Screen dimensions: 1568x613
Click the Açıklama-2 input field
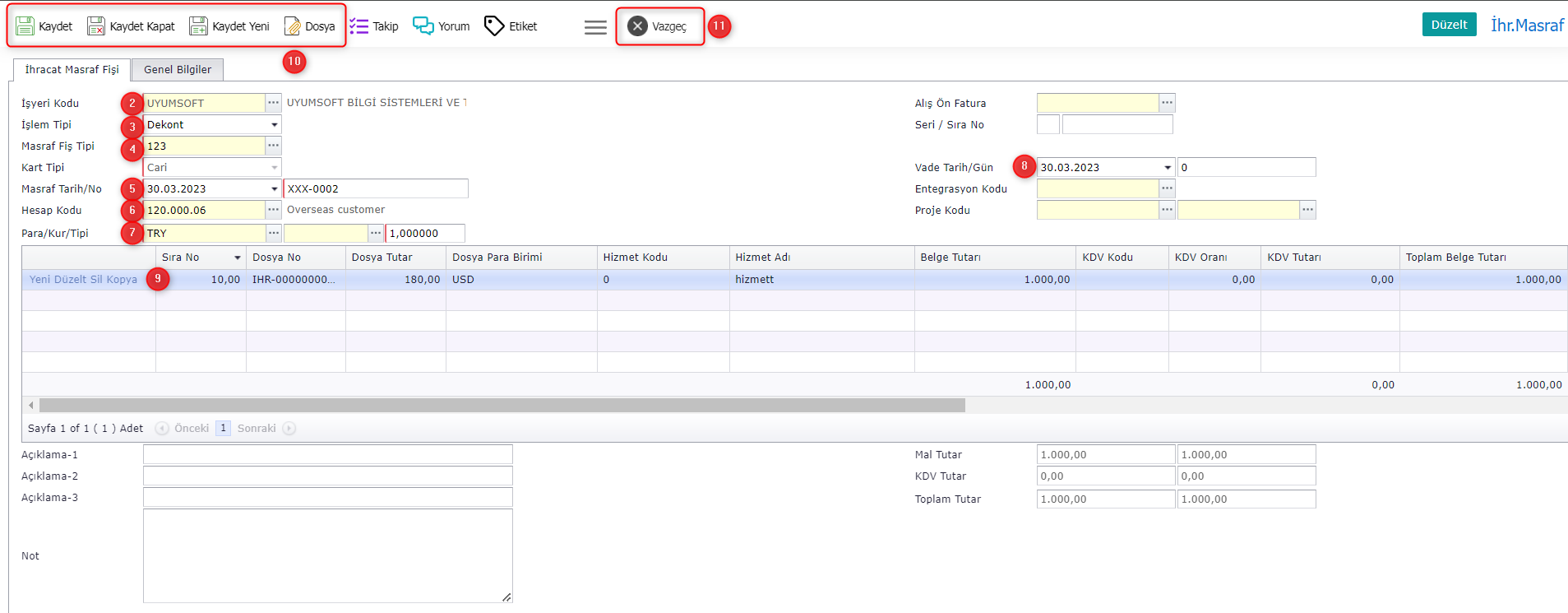pos(327,476)
